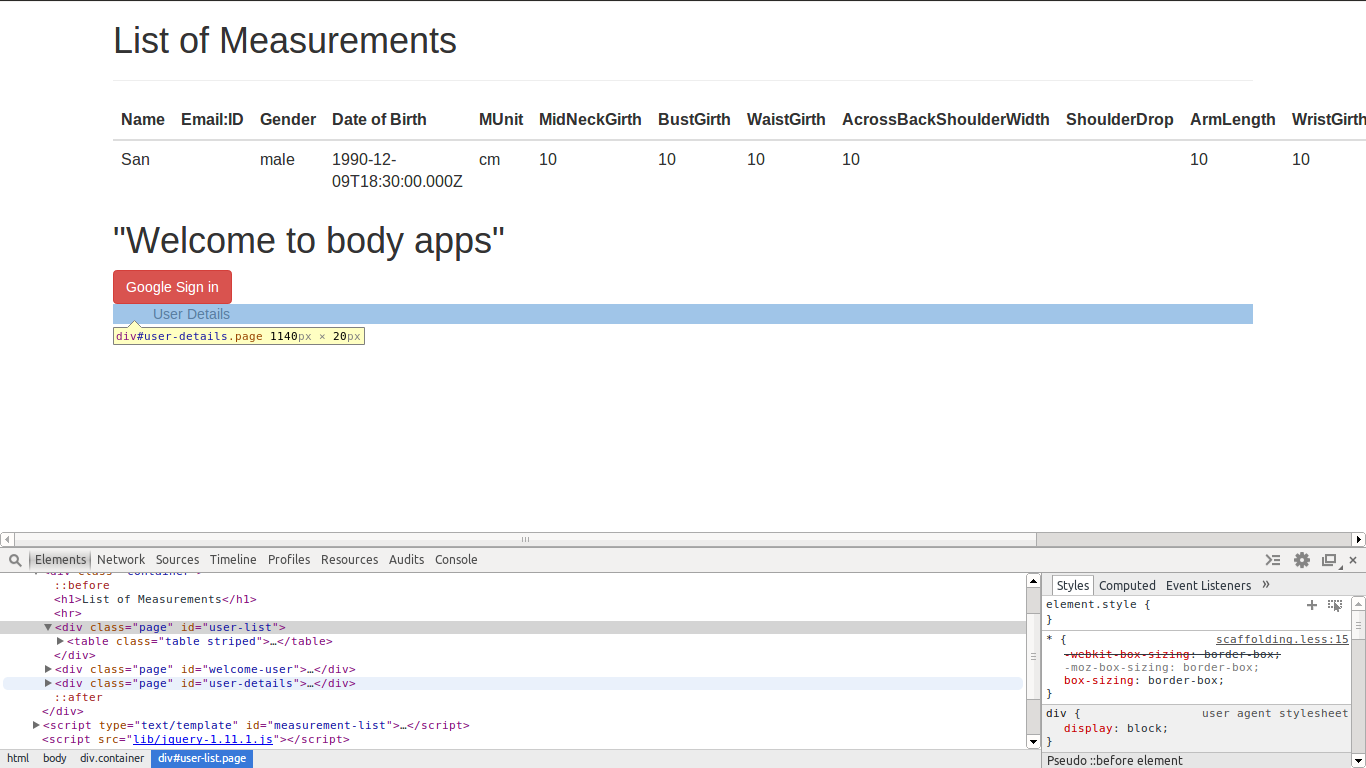Click the ShoulderDrop column header
The width and height of the screenshot is (1366, 768).
coord(1120,119)
